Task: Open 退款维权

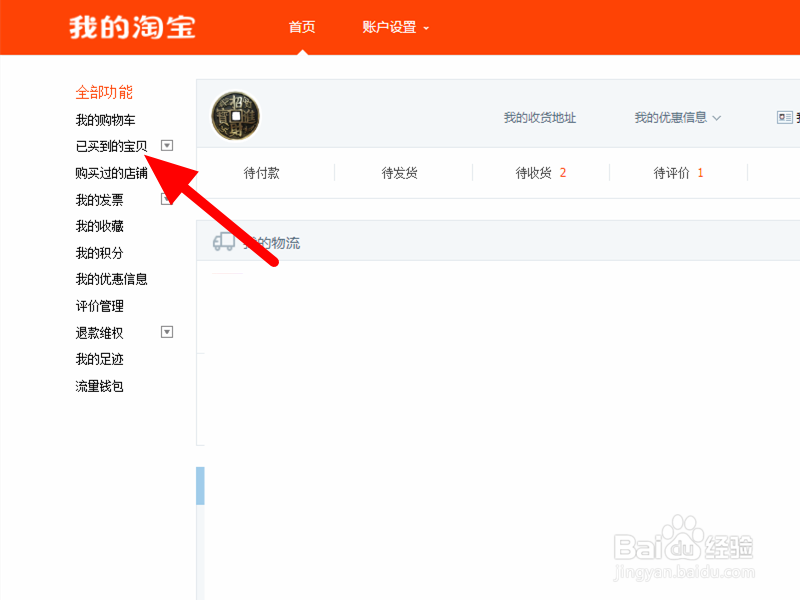Action: [99, 333]
